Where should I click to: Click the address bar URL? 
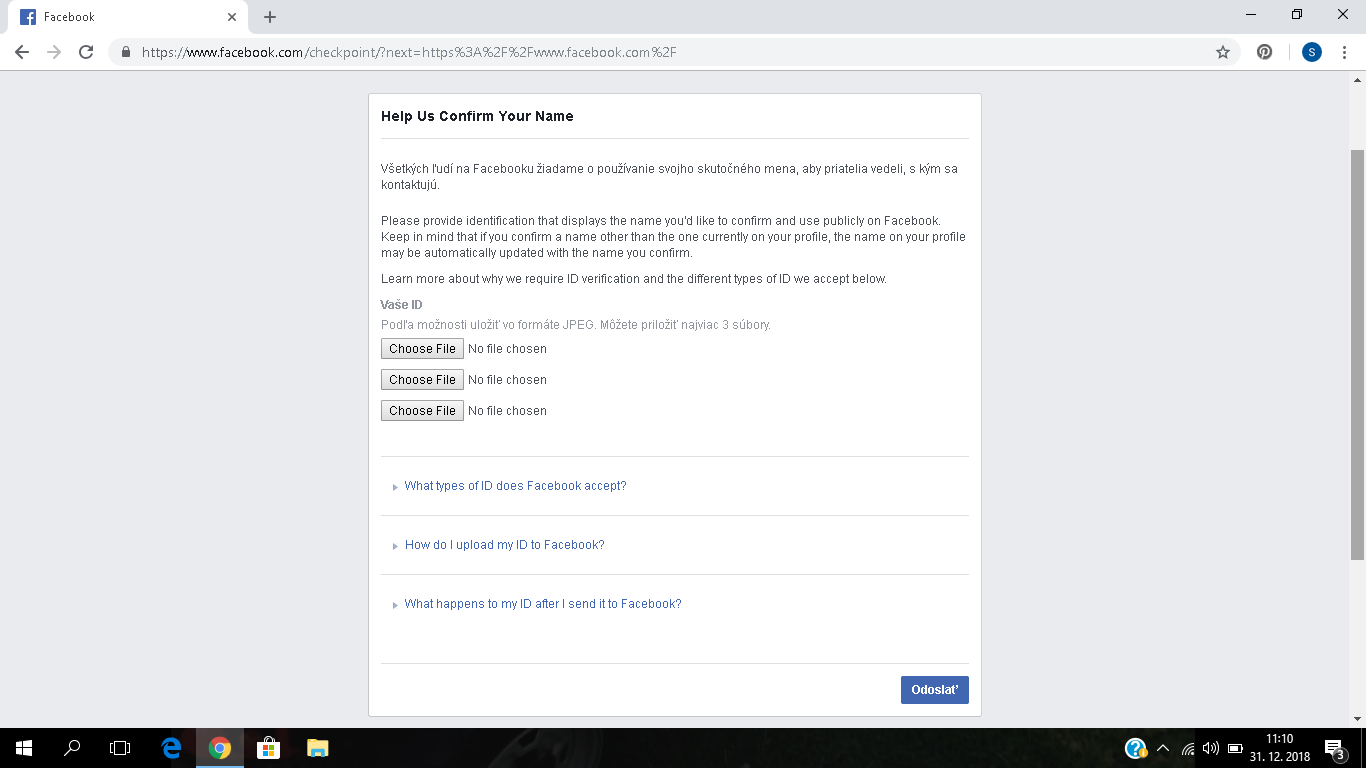pos(409,52)
